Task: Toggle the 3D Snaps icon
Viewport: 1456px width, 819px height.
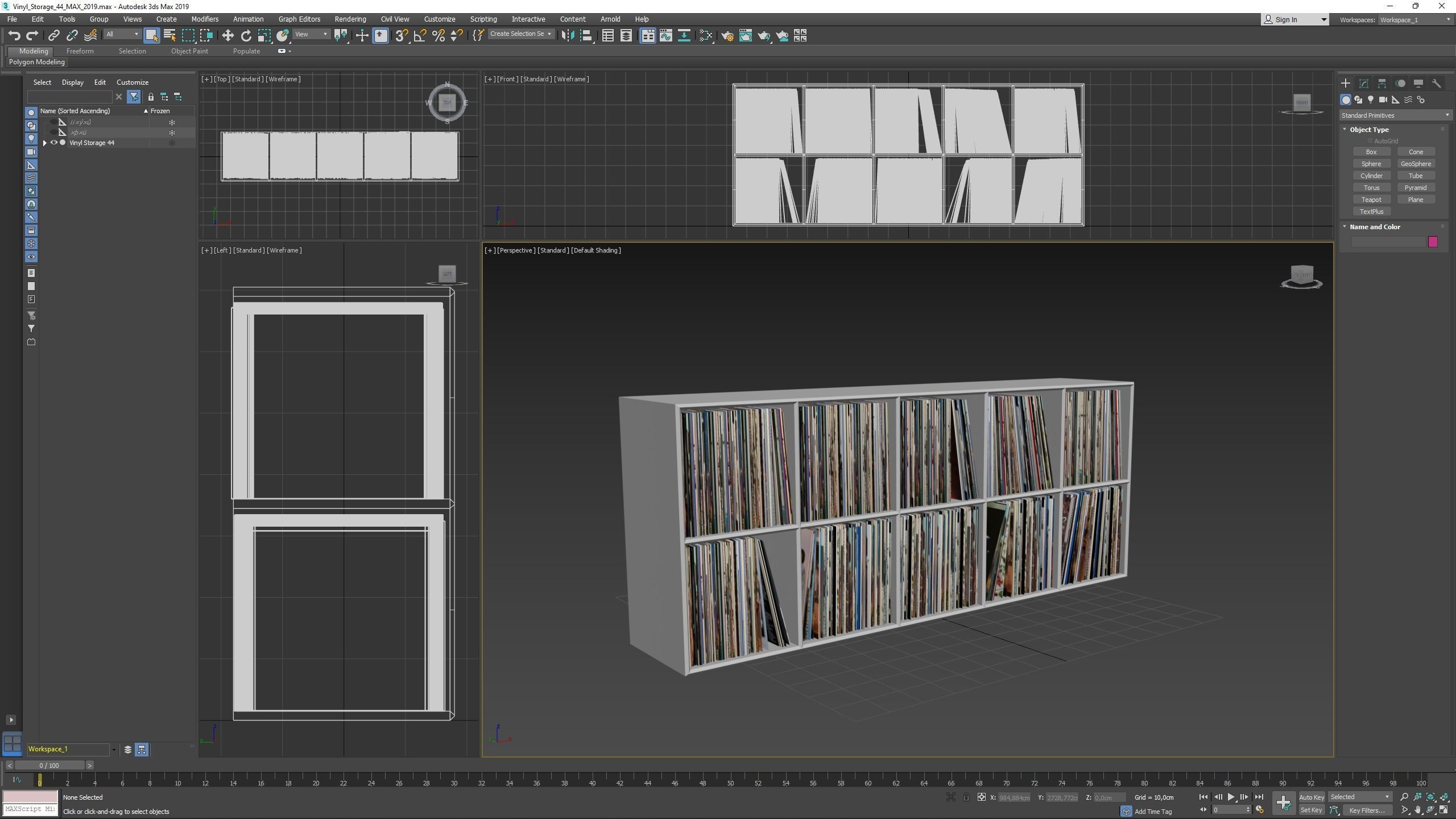Action: (x=402, y=36)
